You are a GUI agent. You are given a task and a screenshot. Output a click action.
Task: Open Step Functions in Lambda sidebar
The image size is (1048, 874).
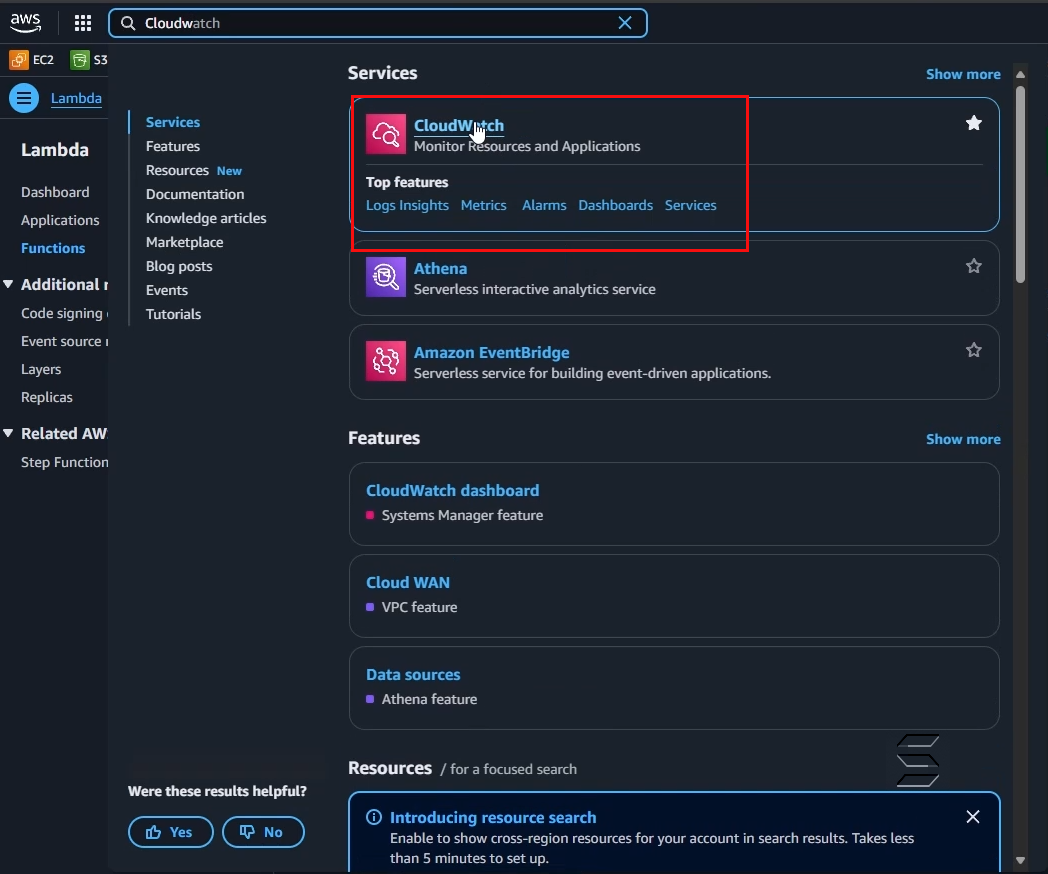tap(64, 462)
